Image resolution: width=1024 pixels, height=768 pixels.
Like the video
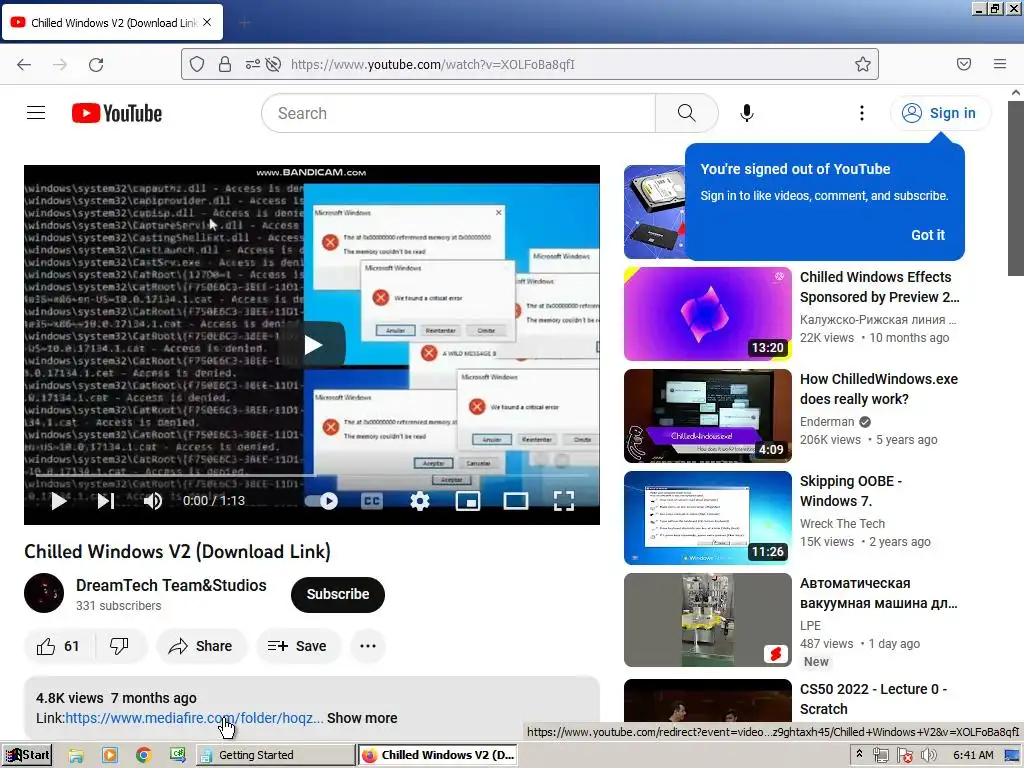tap(59, 646)
